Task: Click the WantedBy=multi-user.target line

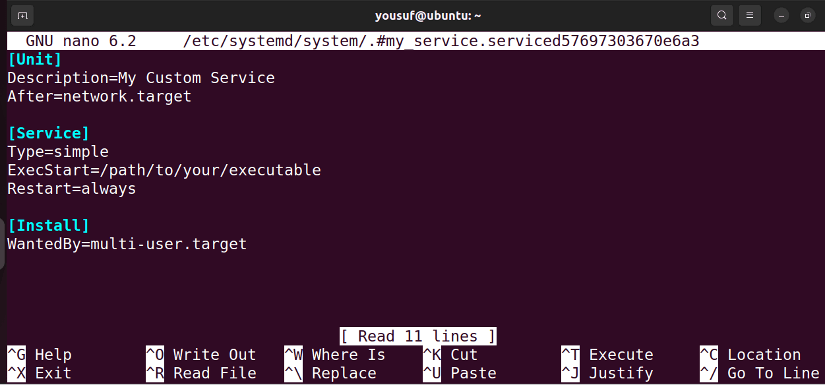Action: [127, 244]
